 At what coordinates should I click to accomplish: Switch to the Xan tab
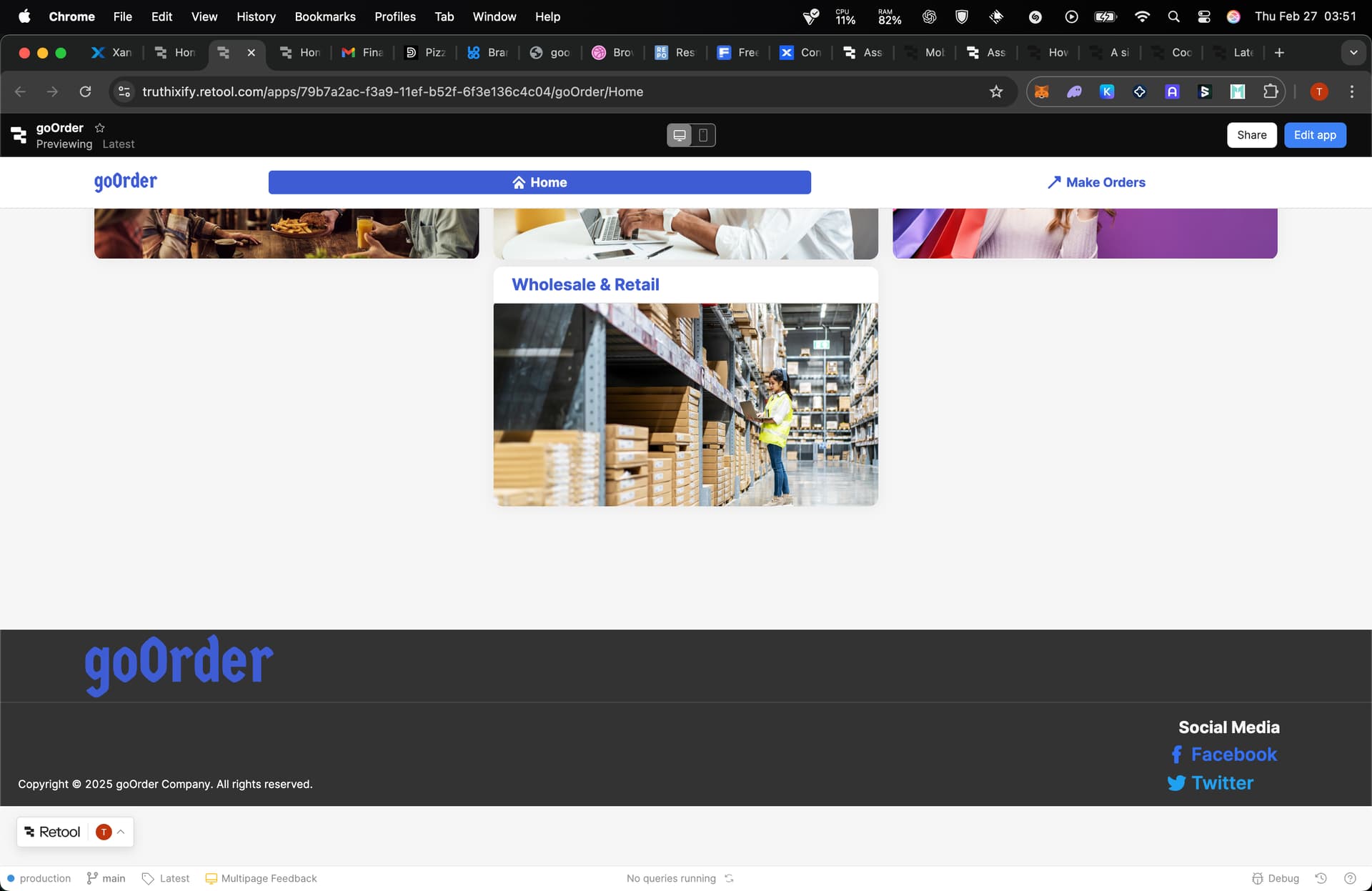pos(111,52)
